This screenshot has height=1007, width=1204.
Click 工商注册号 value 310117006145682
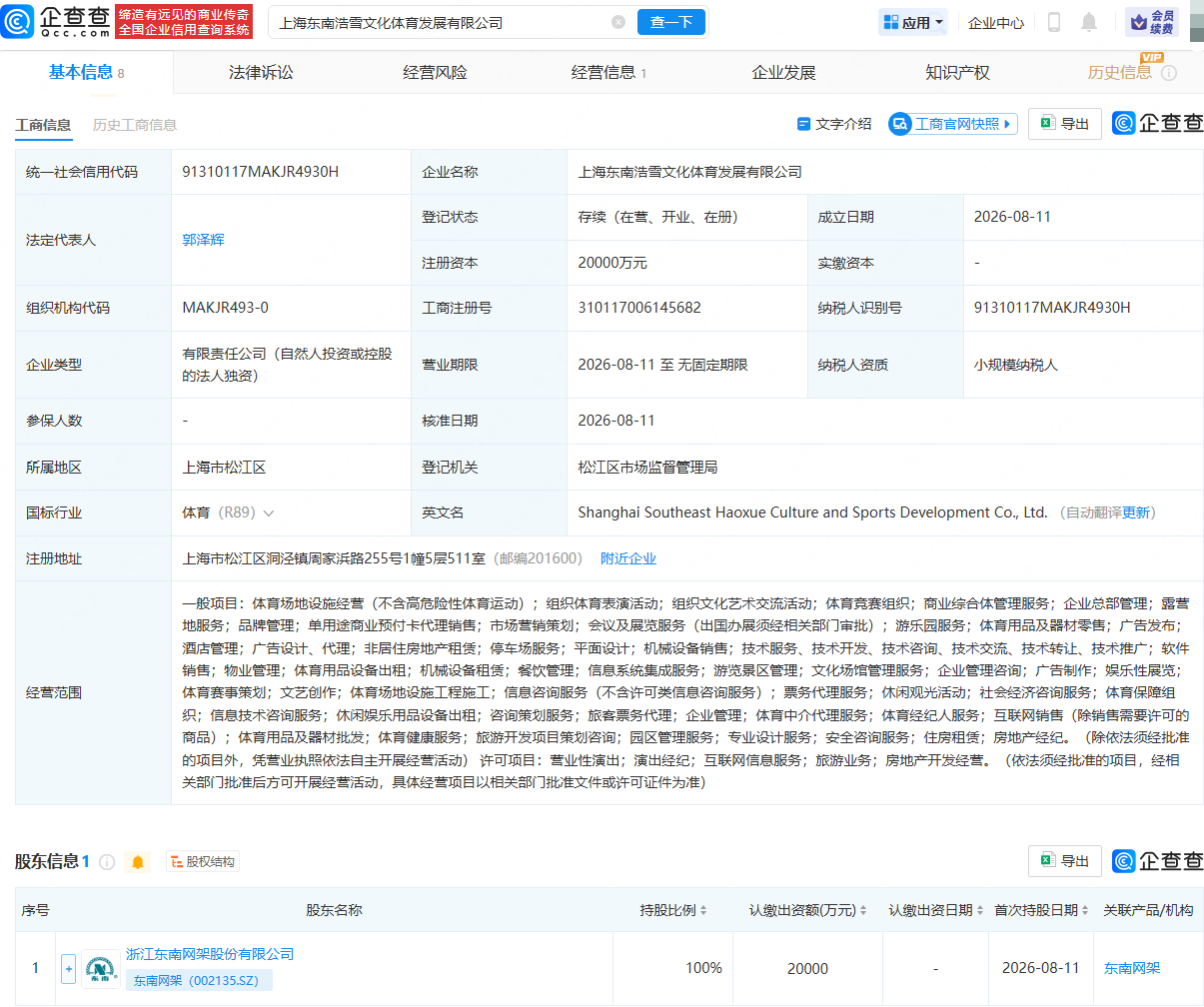[639, 308]
